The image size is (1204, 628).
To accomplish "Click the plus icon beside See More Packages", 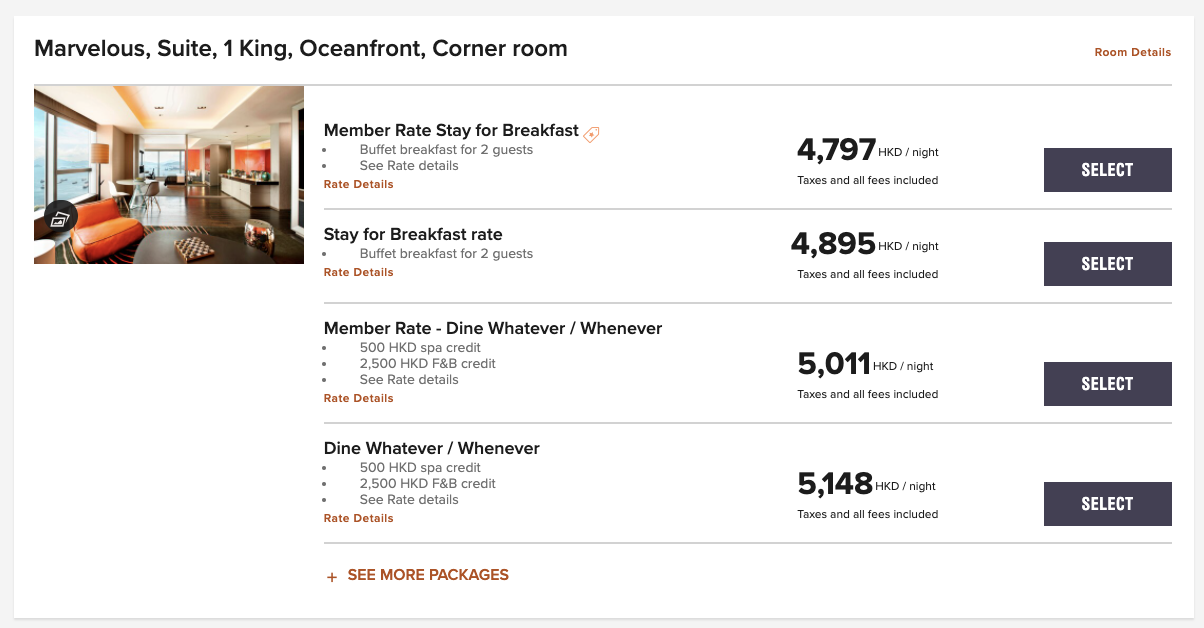I will (x=332, y=577).
